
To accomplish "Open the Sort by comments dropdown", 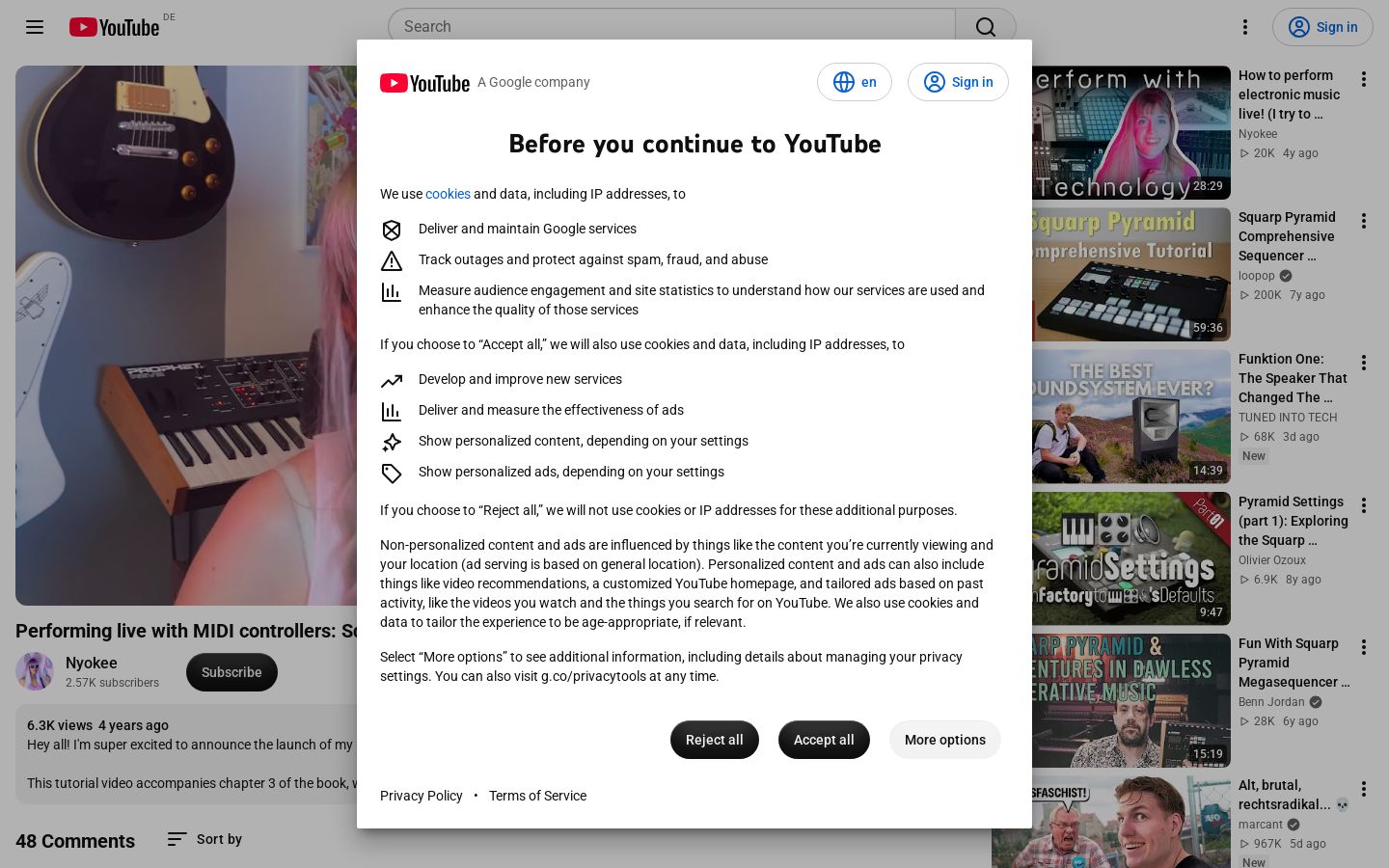I will pos(204,839).
